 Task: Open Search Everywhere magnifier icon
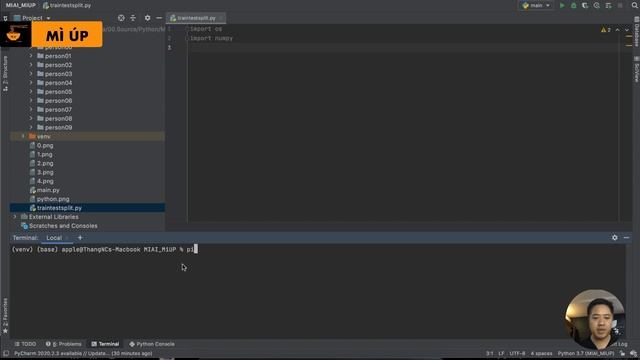click(635, 6)
